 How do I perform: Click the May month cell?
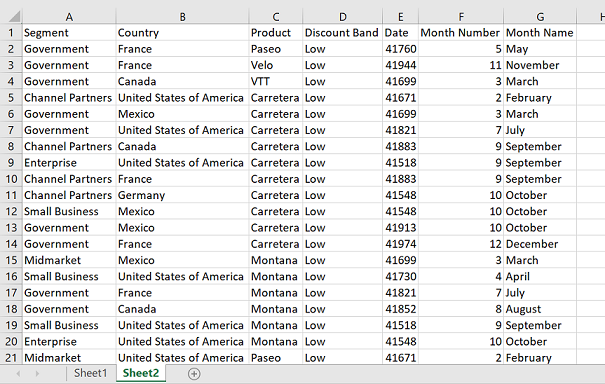click(x=540, y=49)
